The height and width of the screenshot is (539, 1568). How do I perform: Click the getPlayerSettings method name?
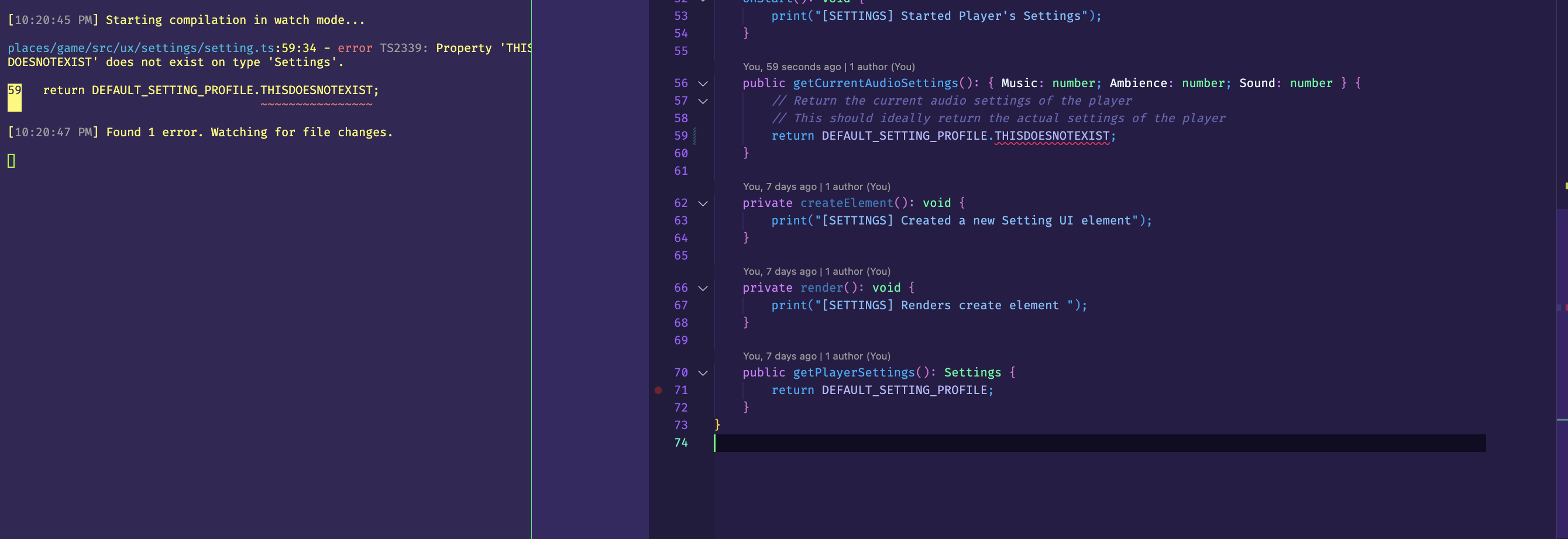click(x=854, y=372)
